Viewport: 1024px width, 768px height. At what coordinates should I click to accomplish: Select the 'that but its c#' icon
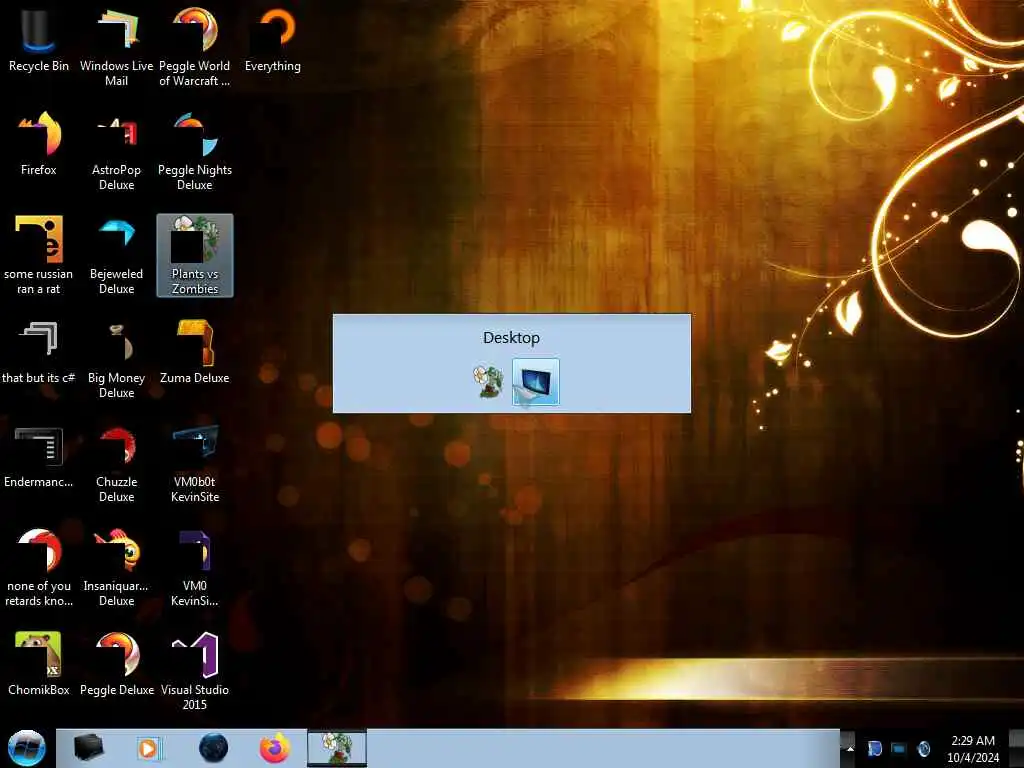(39, 353)
